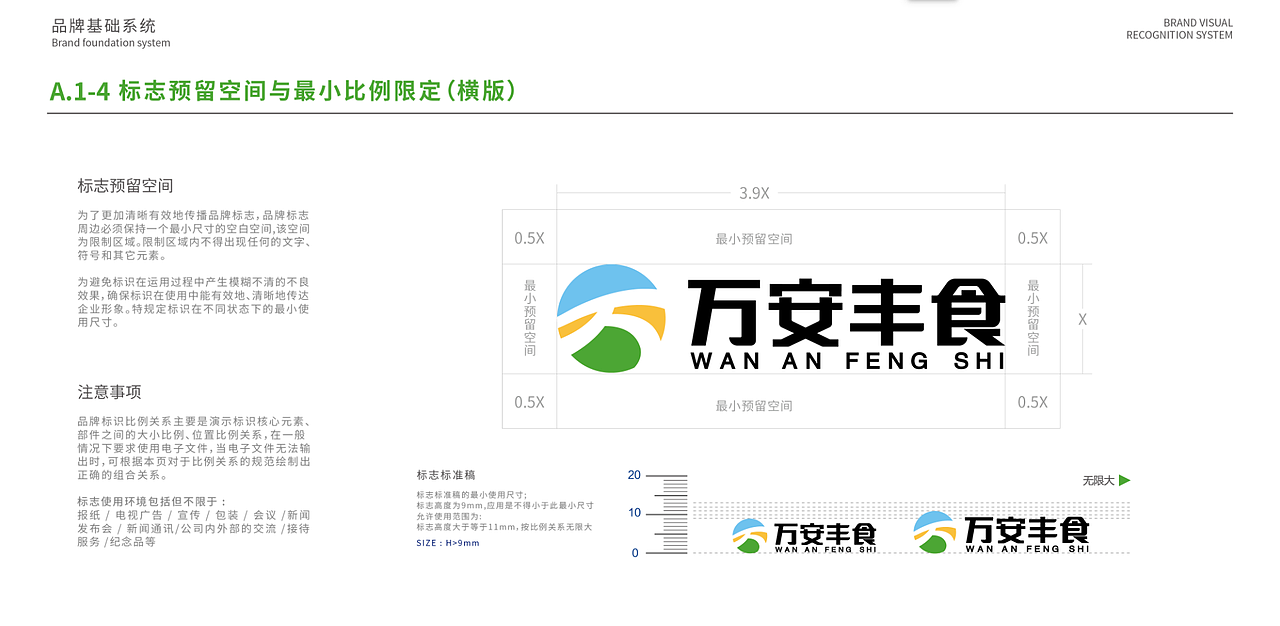Click the smallest 万安丰食 wordmark beside the ruler
The width and height of the screenshot is (1280, 626).
point(825,533)
